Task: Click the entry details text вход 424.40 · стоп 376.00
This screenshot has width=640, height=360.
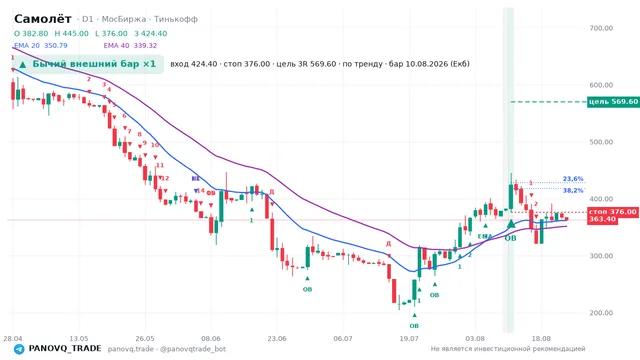Action: click(220, 64)
